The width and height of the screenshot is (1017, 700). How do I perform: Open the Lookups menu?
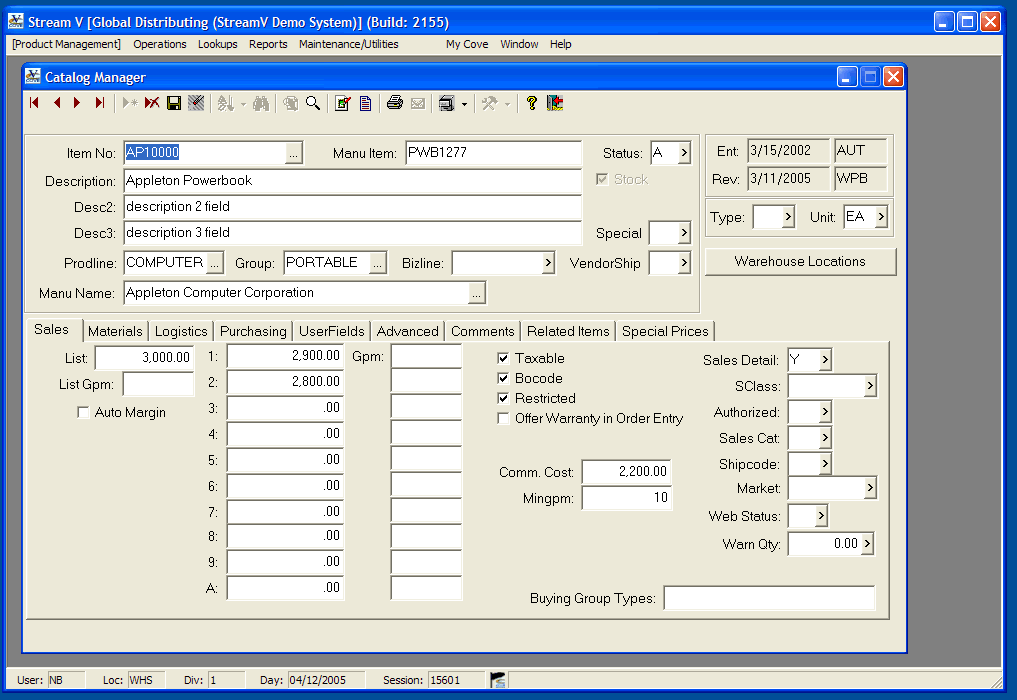click(217, 44)
